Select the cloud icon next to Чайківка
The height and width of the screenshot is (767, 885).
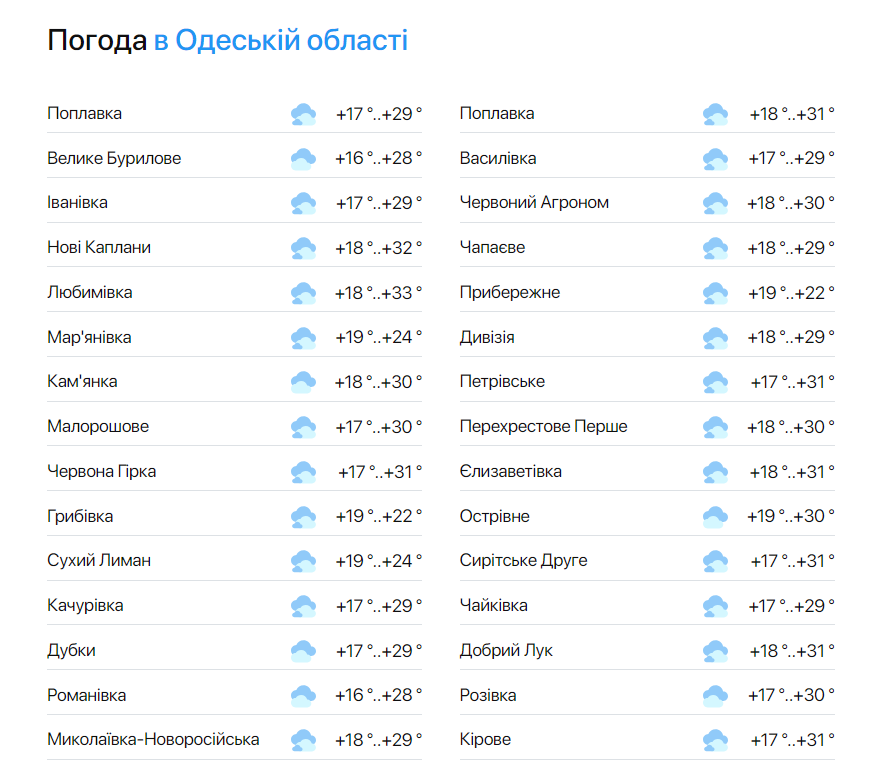tap(715, 604)
